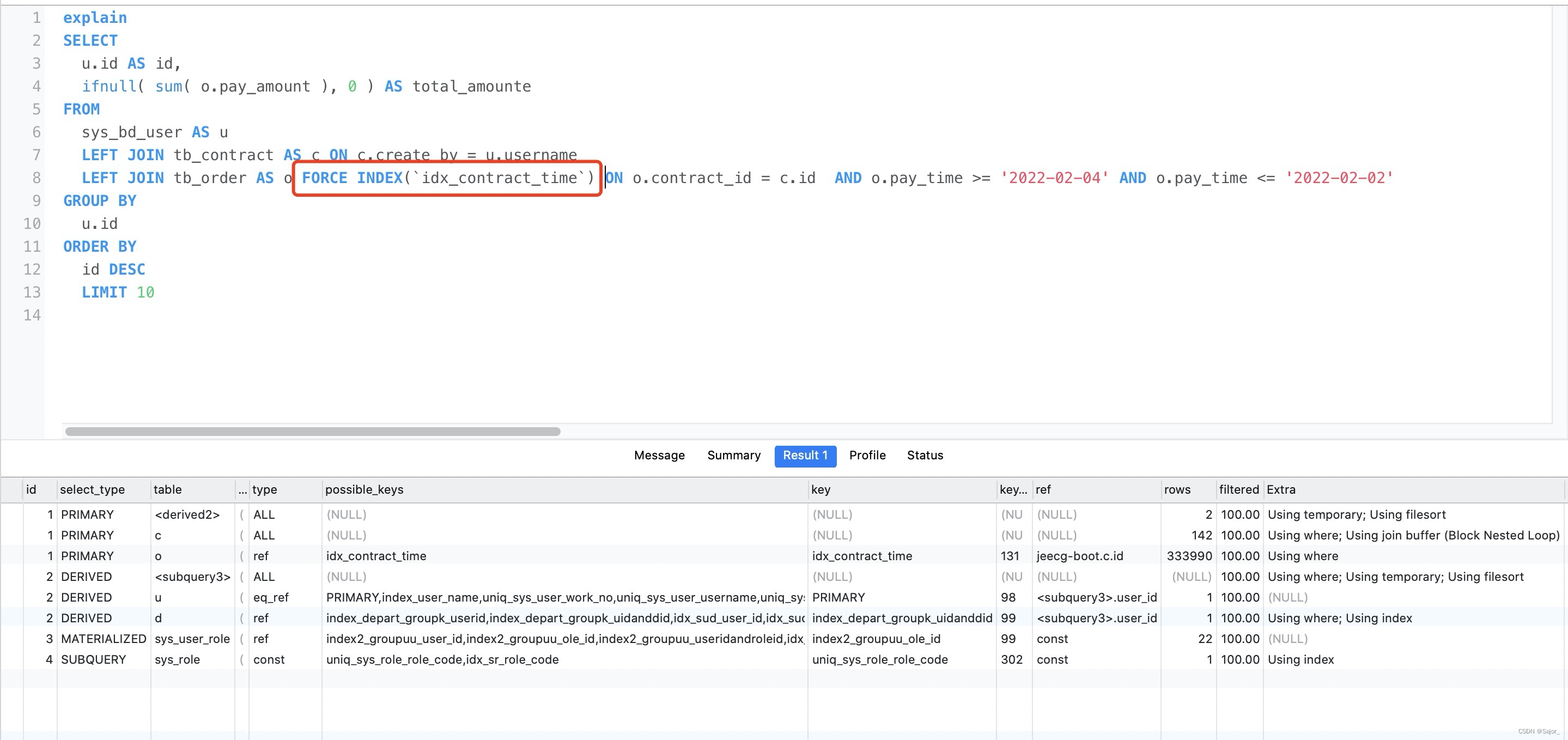1568x740 pixels.
Task: Click 'total_amounte' alias in the editor
Action: [471, 87]
